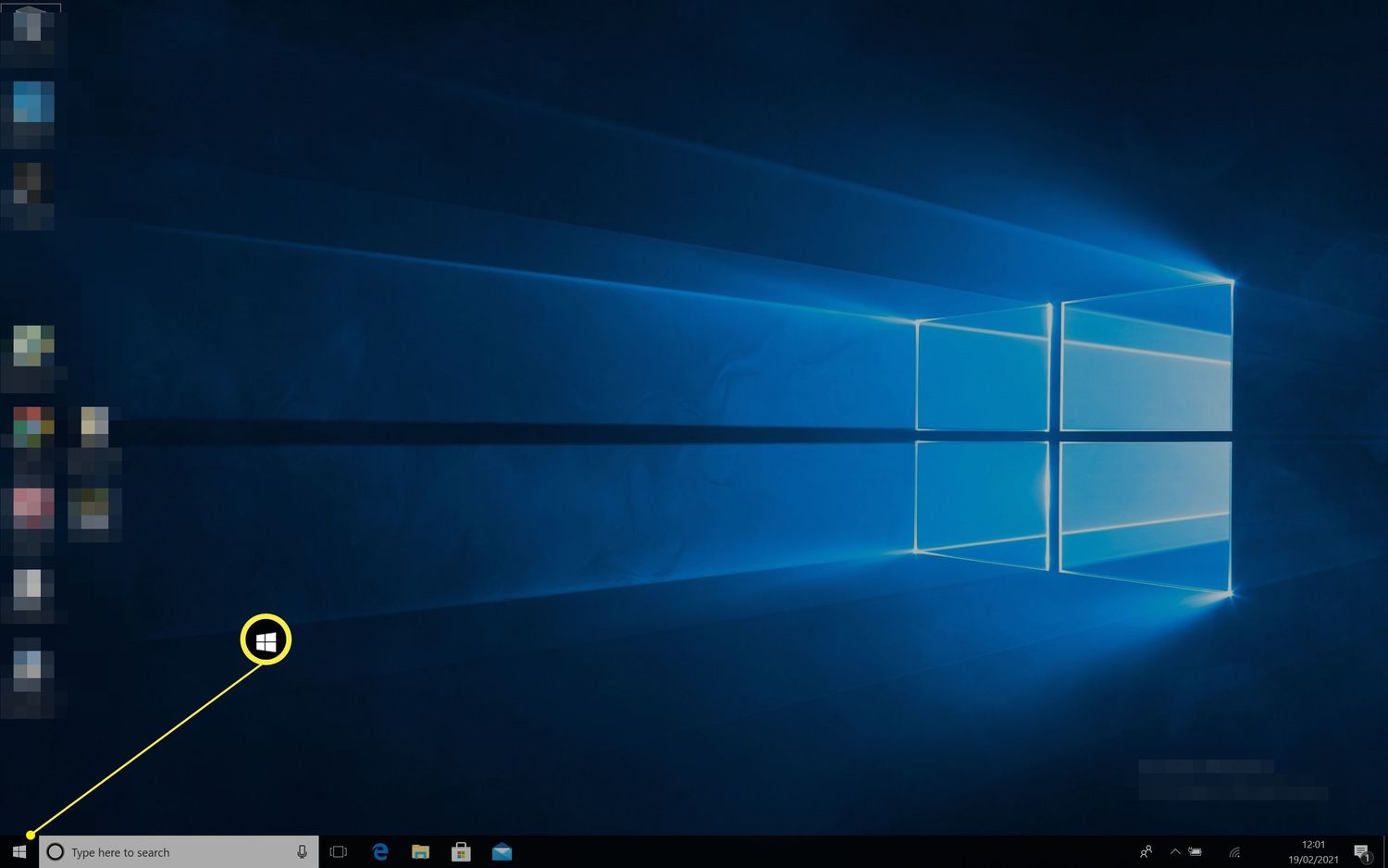
Task: Focus the 'Type here to search' field
Action: pyautogui.click(x=179, y=852)
